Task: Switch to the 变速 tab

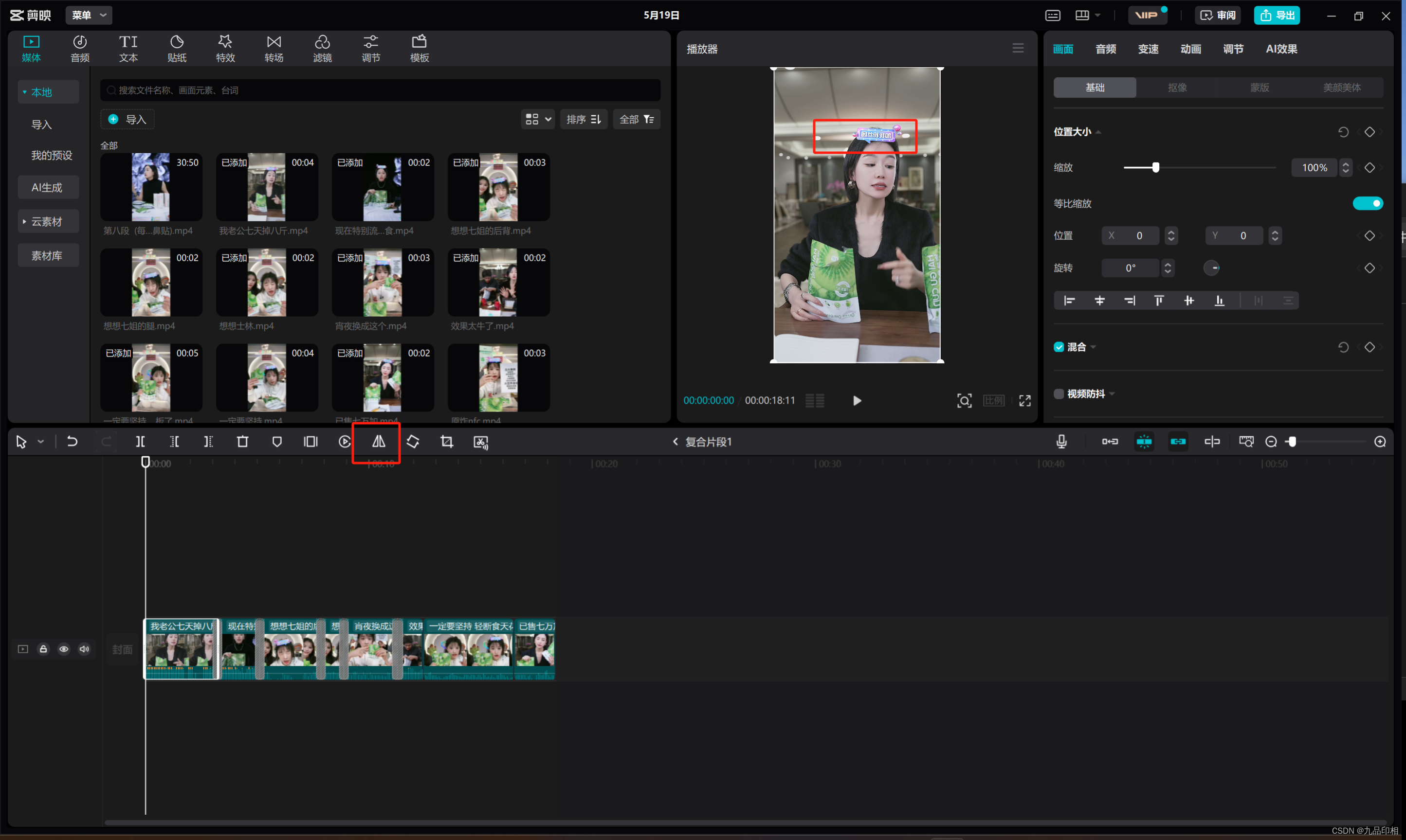Action: (x=1148, y=49)
